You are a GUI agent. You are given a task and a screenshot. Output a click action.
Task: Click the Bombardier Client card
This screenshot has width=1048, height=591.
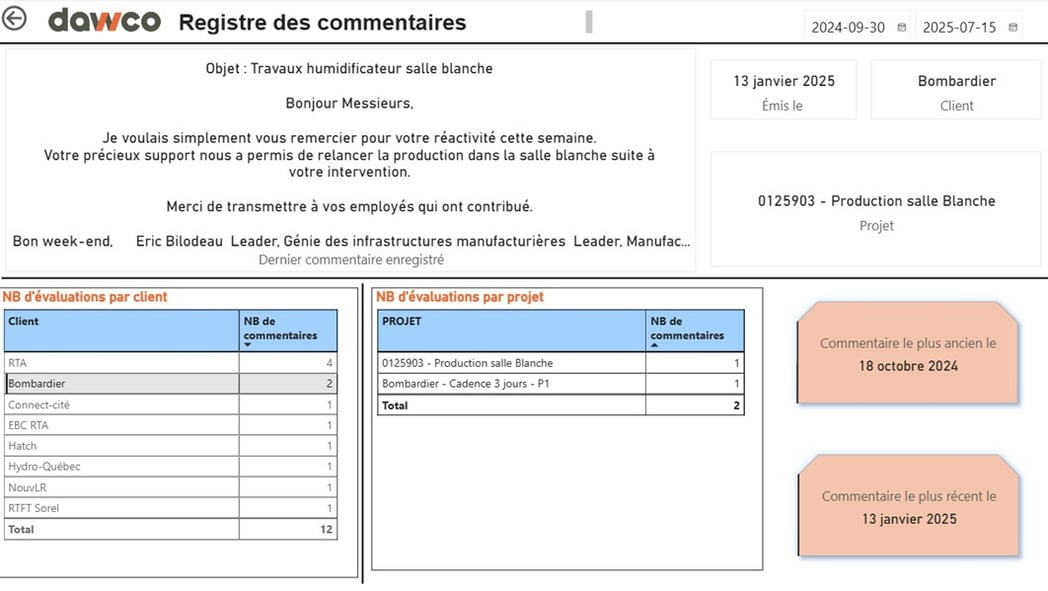[x=956, y=91]
